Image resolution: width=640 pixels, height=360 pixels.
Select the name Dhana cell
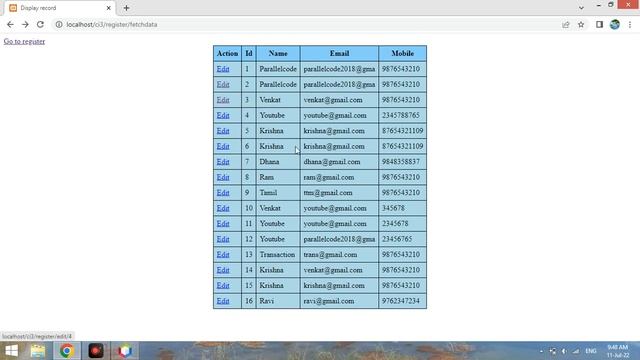pos(278,162)
